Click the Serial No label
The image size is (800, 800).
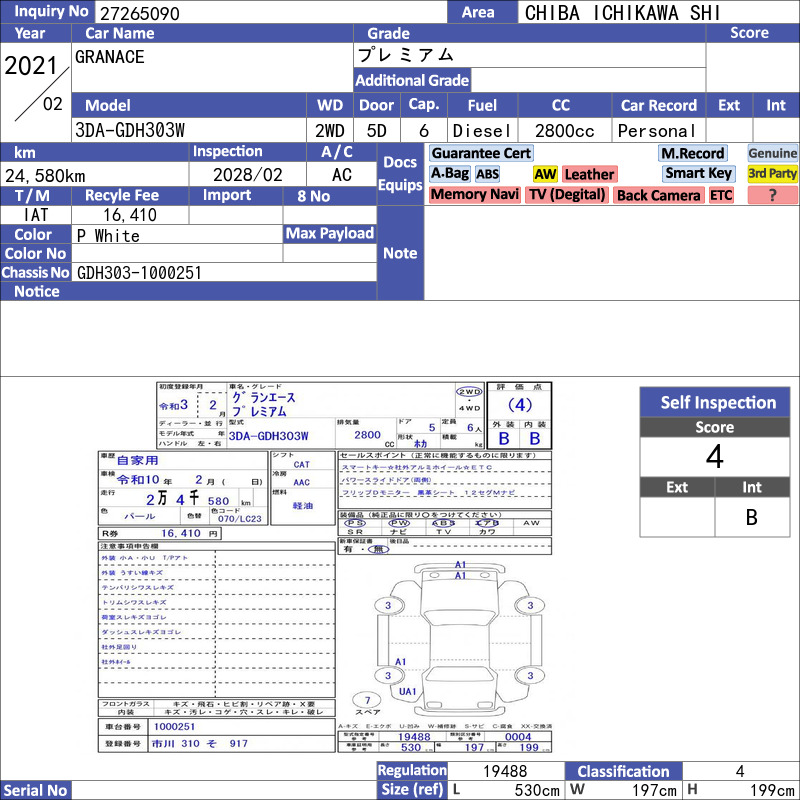(35, 790)
